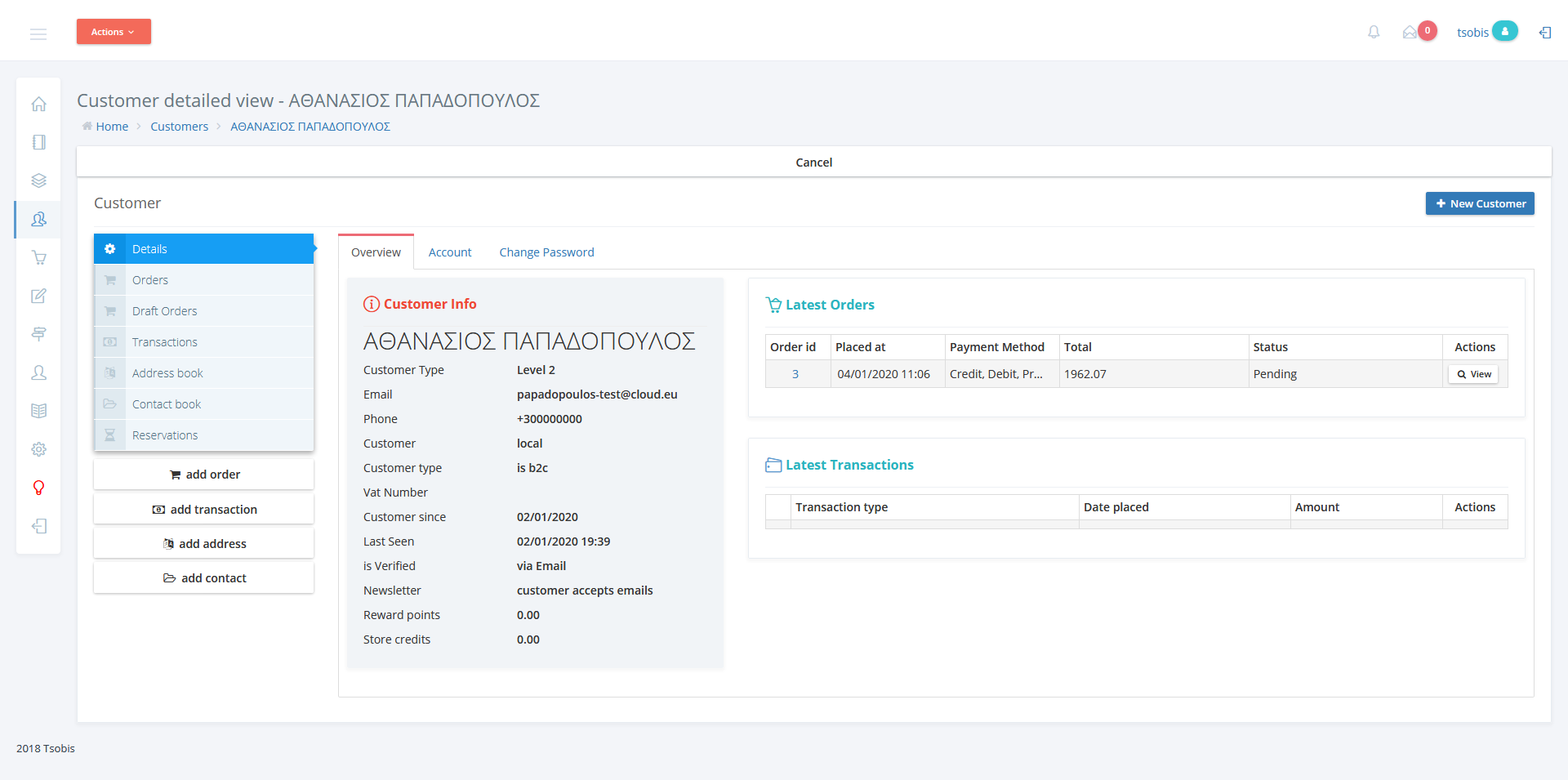Switch to the Overview tab
The width and height of the screenshot is (1568, 780).
pos(376,252)
